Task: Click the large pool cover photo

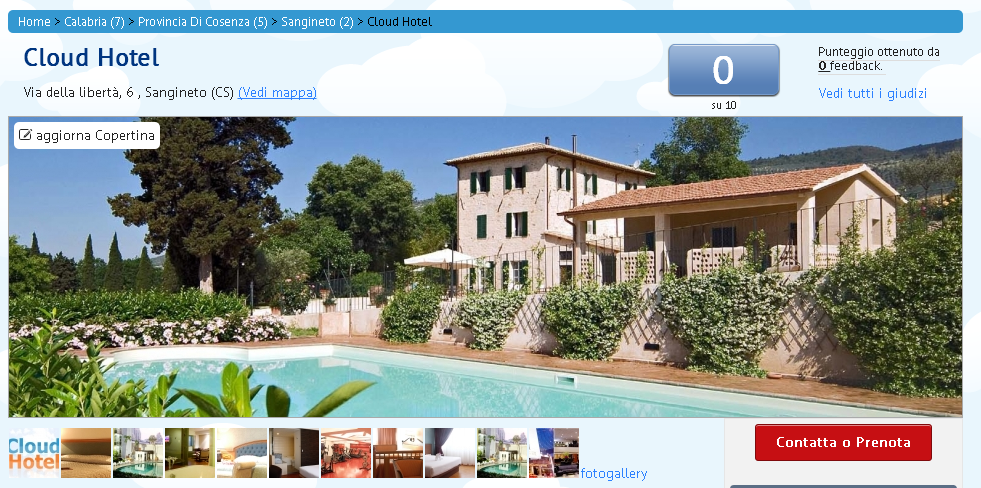Action: pyautogui.click(x=485, y=267)
